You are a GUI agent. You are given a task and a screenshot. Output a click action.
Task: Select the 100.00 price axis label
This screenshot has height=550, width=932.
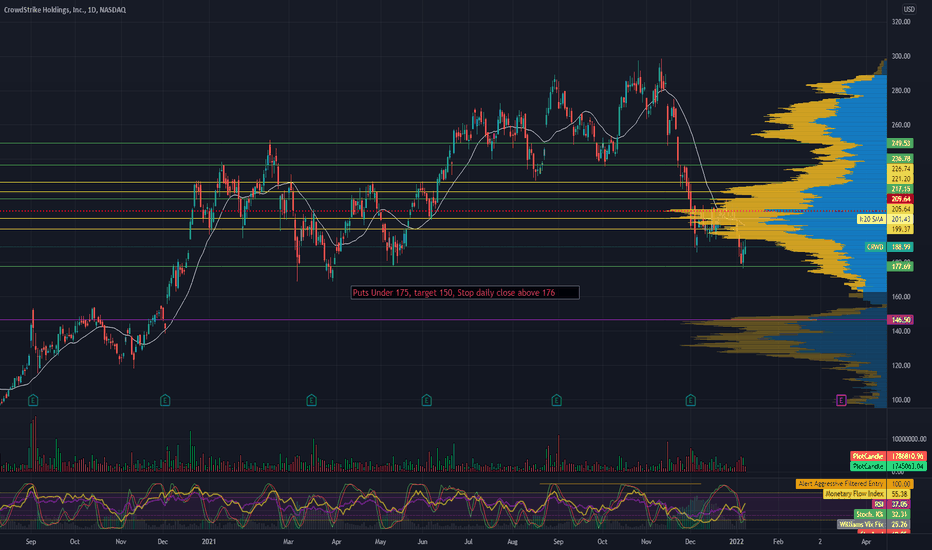pos(901,400)
